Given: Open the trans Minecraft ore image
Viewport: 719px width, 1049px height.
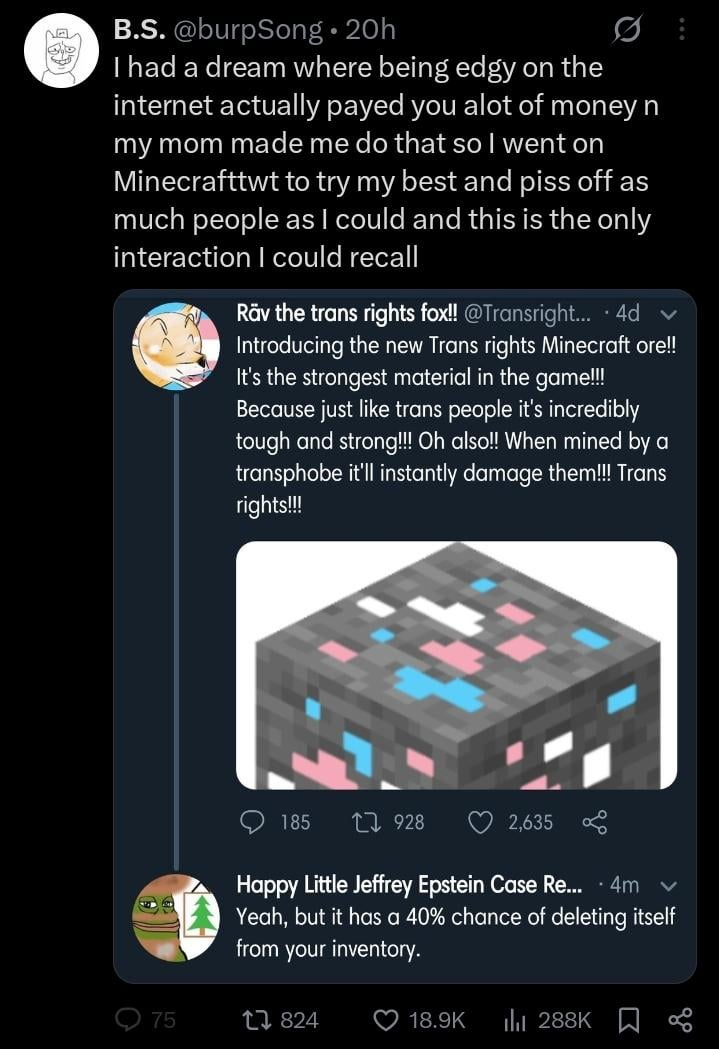Looking at the screenshot, I should tap(457, 665).
